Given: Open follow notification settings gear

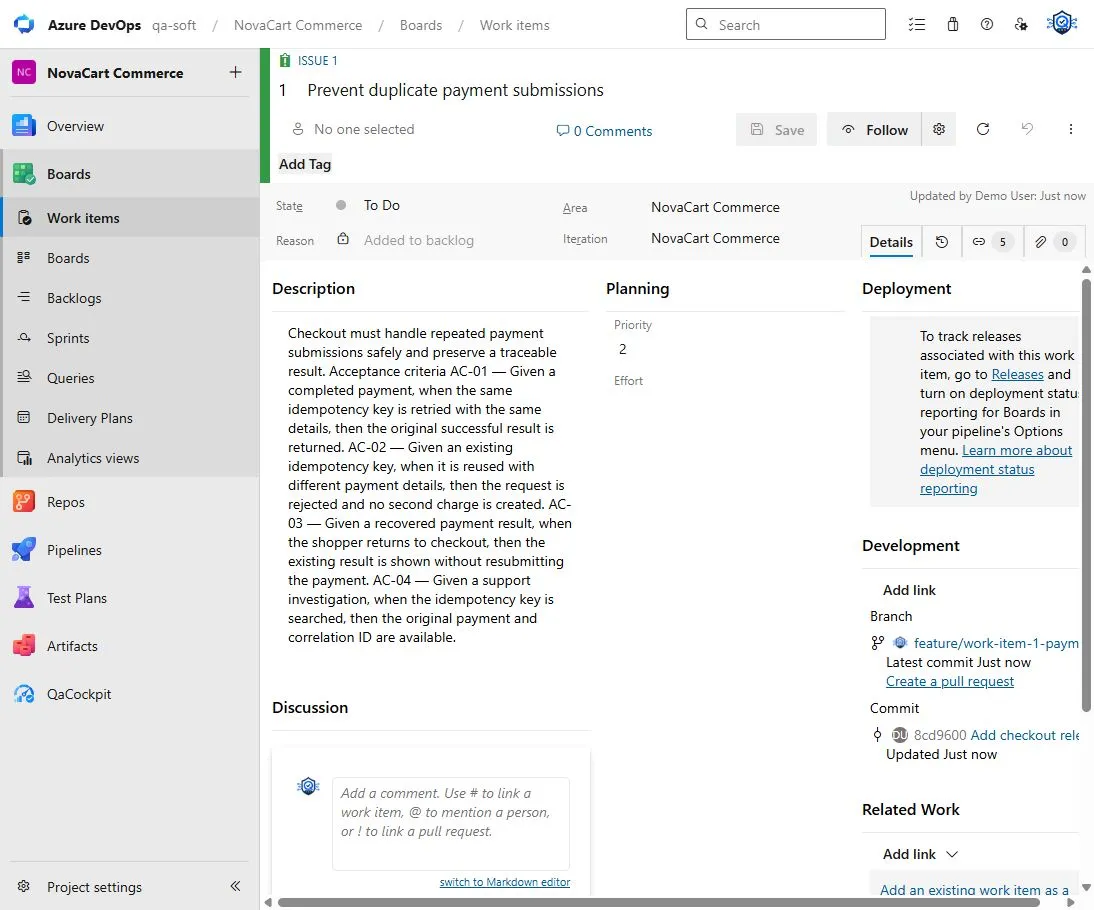Looking at the screenshot, I should pyautogui.click(x=939, y=129).
